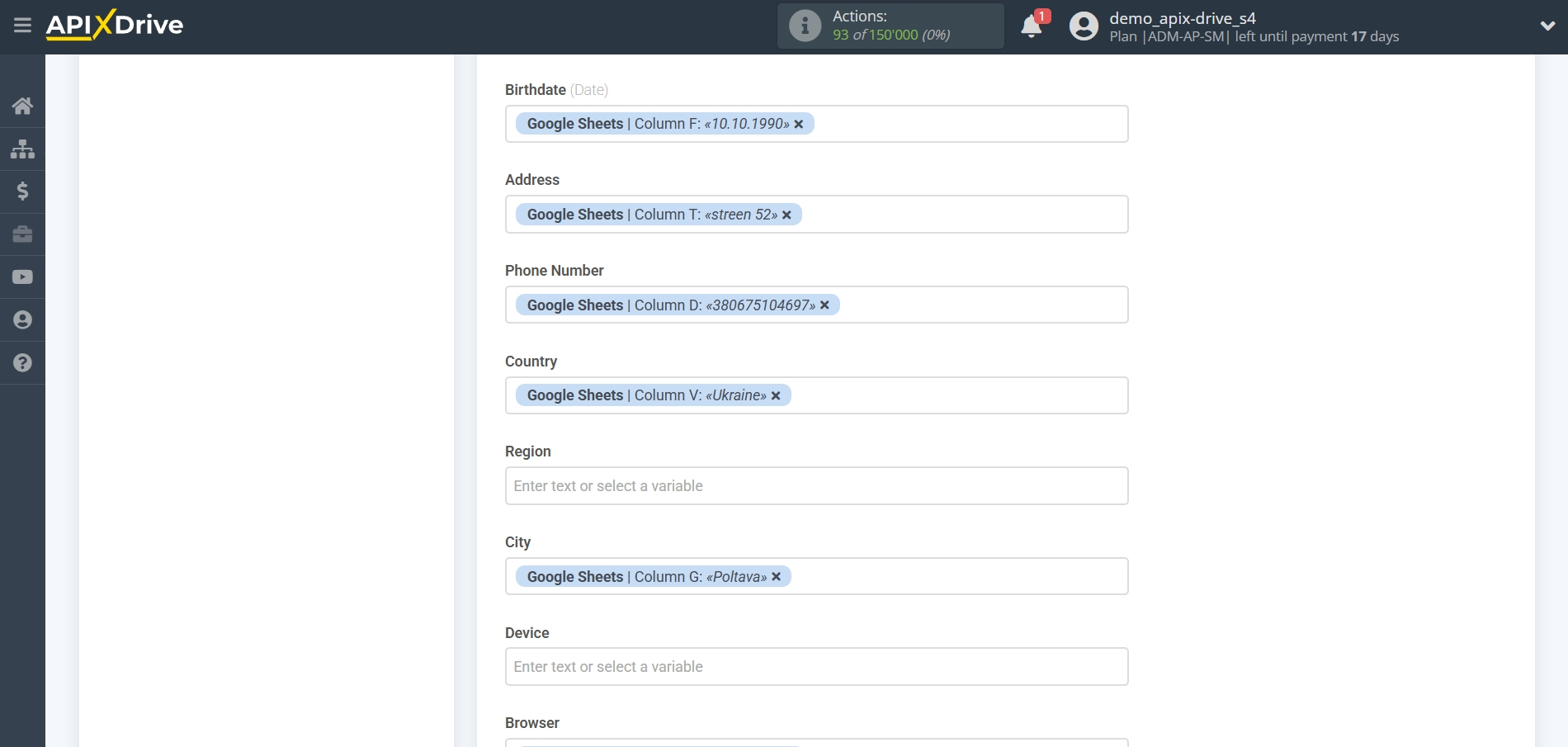Image resolution: width=1568 pixels, height=747 pixels.
Task: Go to Home via sidebar icon
Action: [x=22, y=106]
